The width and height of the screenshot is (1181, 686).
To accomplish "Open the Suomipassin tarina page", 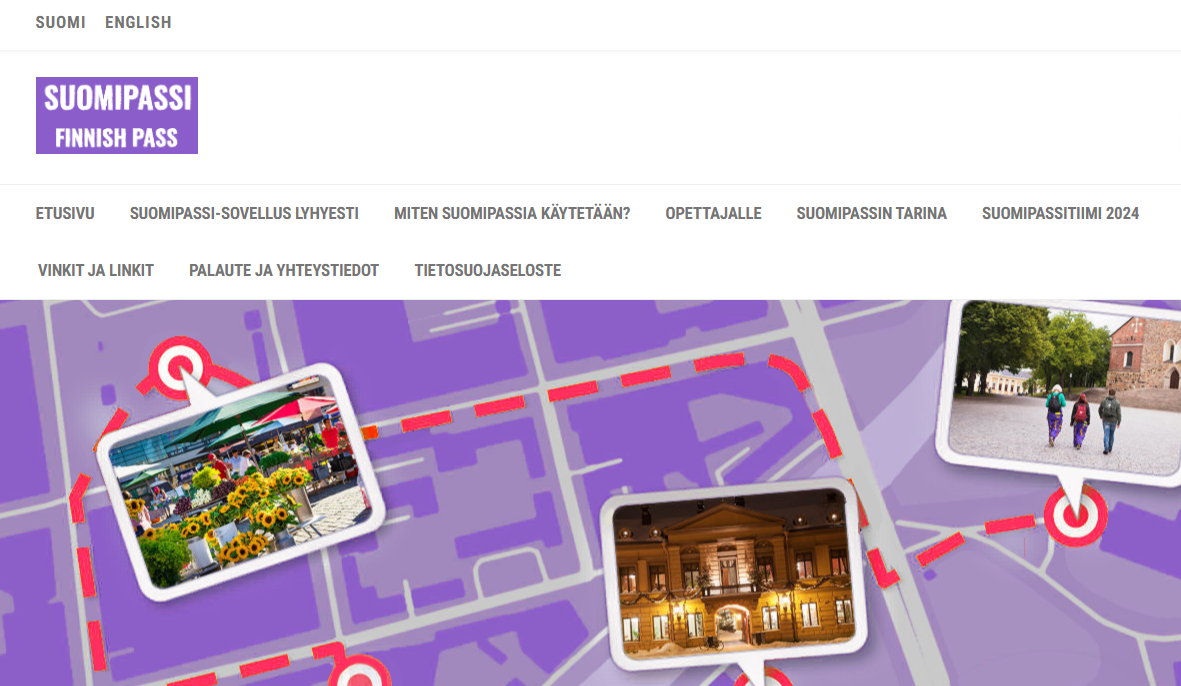I will [871, 213].
